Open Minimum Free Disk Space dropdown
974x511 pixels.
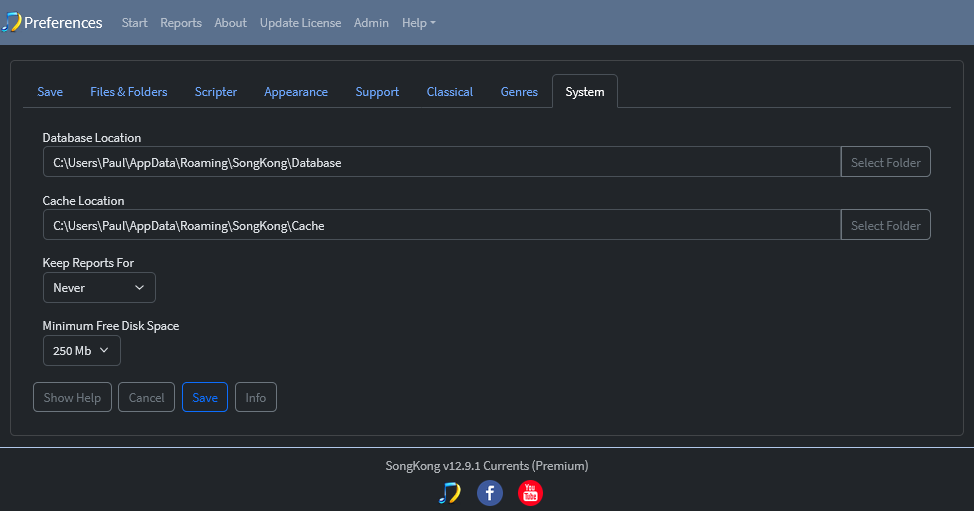coord(81,351)
